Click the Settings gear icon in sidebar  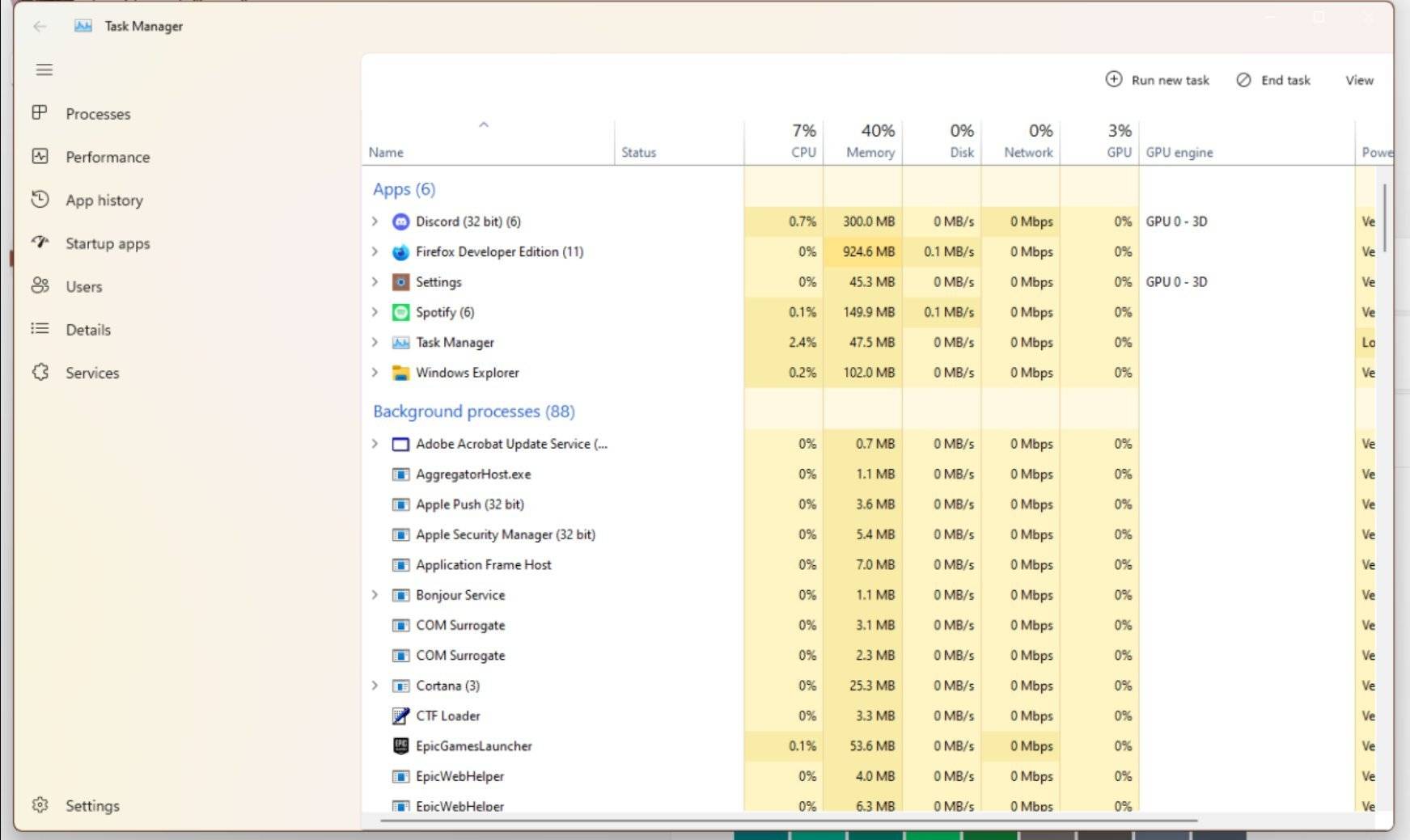coord(40,805)
